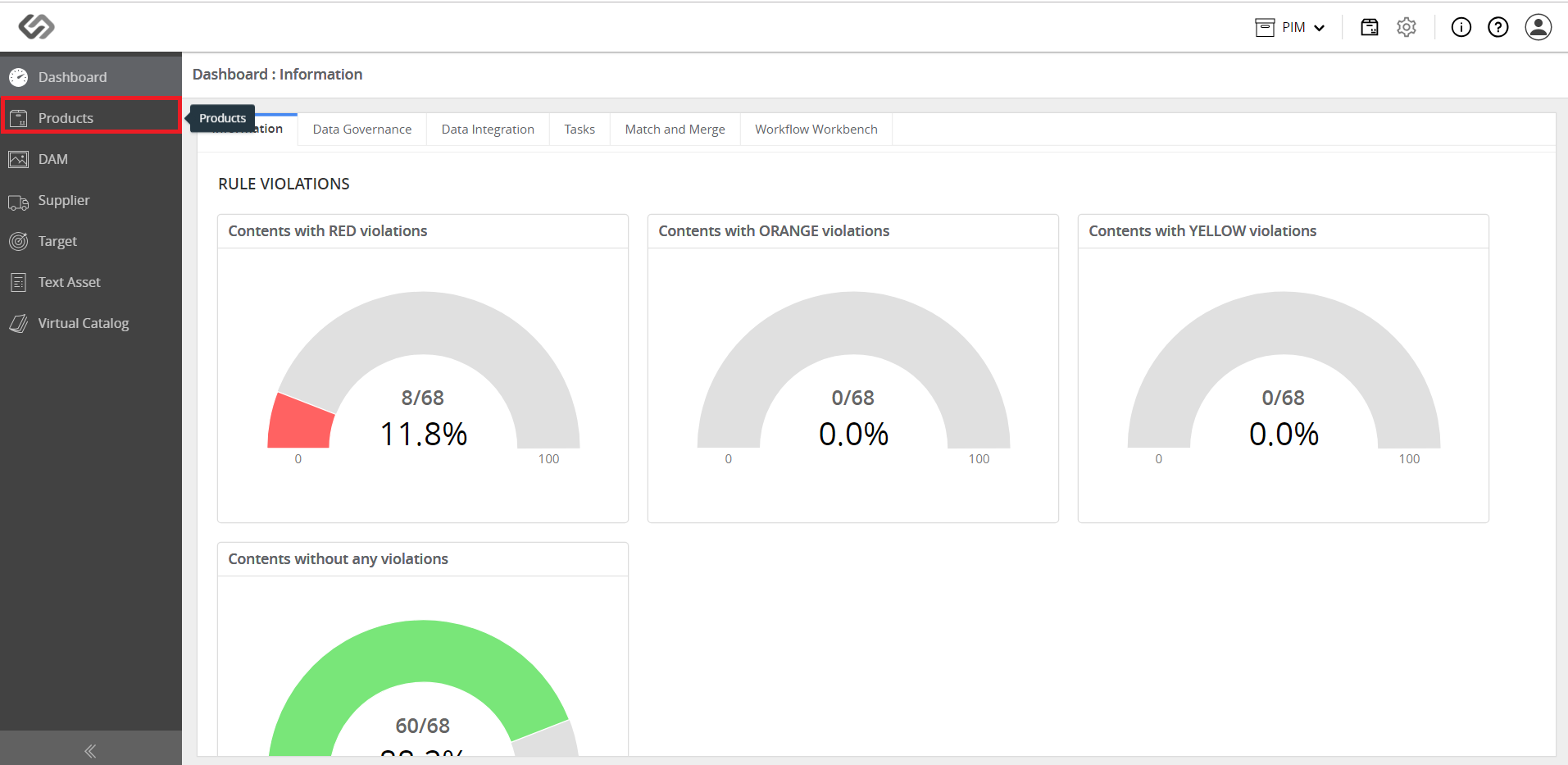
Task: Click the Supplier truck icon
Action: pos(18,201)
